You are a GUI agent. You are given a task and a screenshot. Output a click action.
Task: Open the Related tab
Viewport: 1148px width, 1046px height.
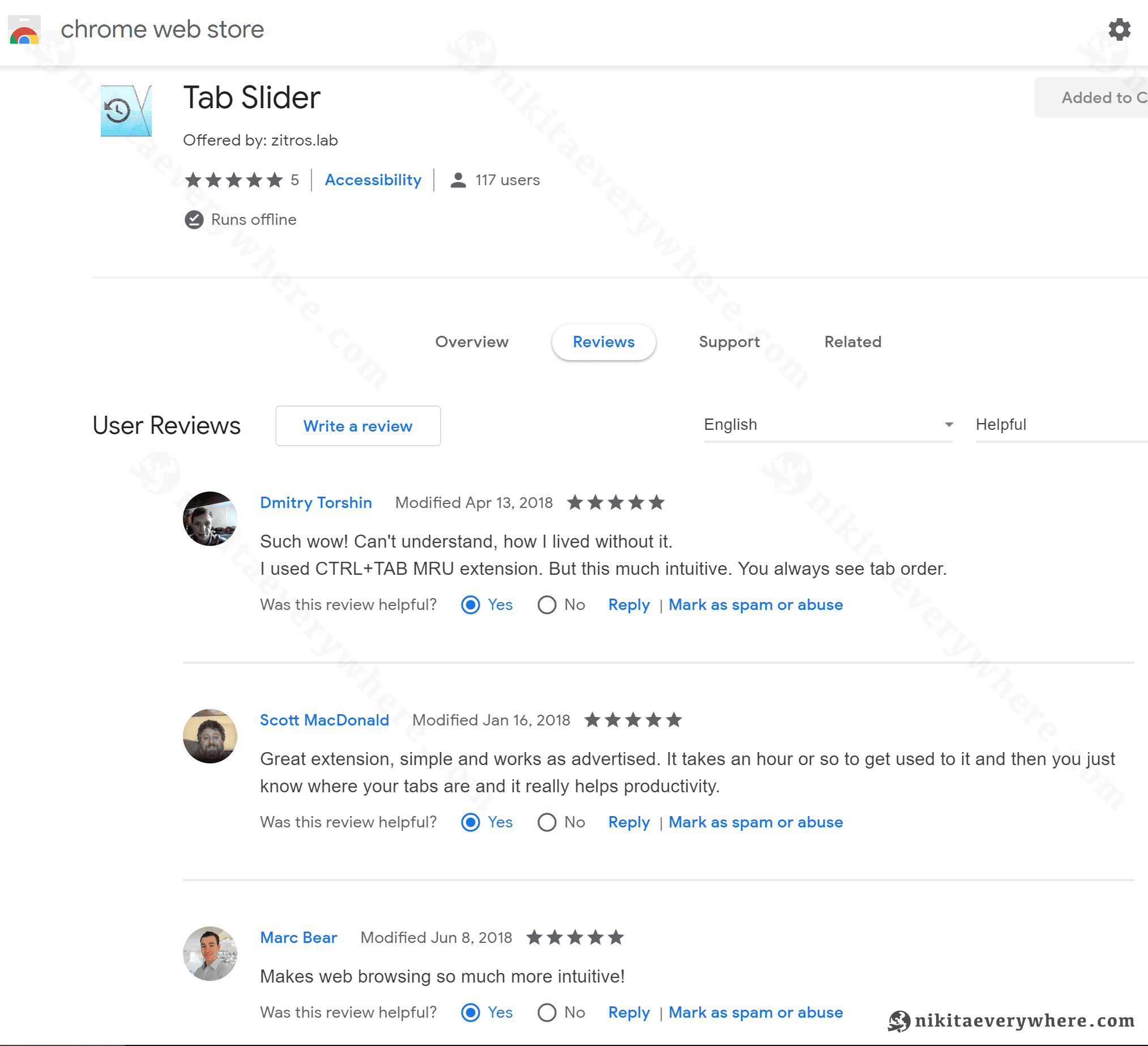point(852,341)
